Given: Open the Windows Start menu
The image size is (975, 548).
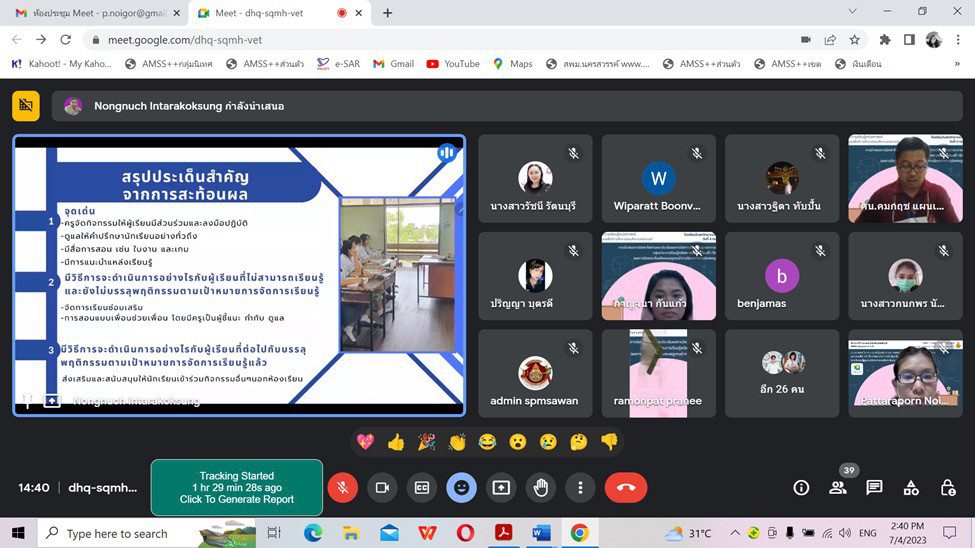Looking at the screenshot, I should (x=19, y=533).
